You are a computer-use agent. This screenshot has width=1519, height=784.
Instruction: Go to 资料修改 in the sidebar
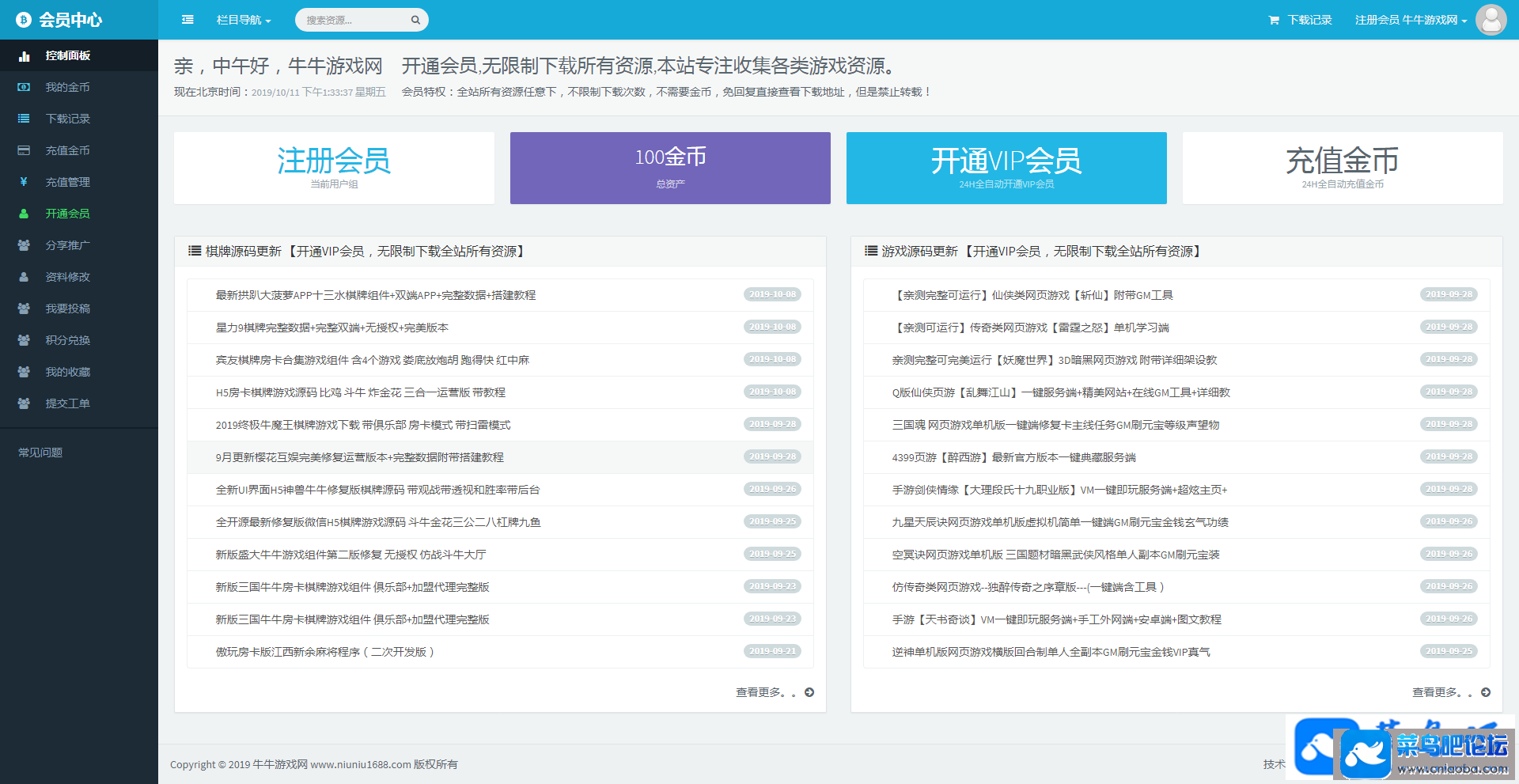(x=79, y=277)
